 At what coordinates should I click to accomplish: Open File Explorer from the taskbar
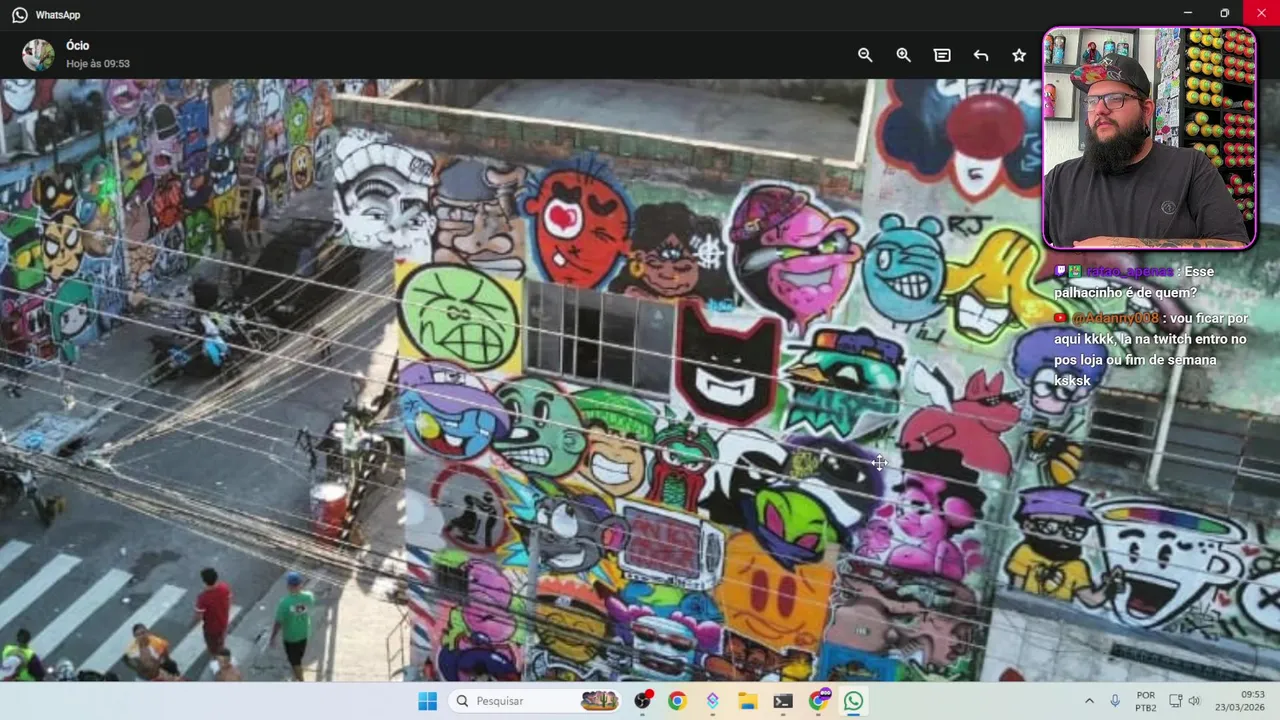pyautogui.click(x=748, y=701)
